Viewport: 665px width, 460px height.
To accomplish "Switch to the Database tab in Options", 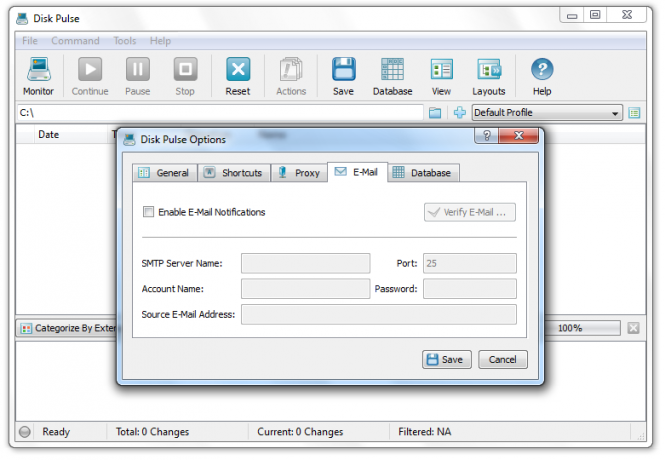I will [423, 173].
